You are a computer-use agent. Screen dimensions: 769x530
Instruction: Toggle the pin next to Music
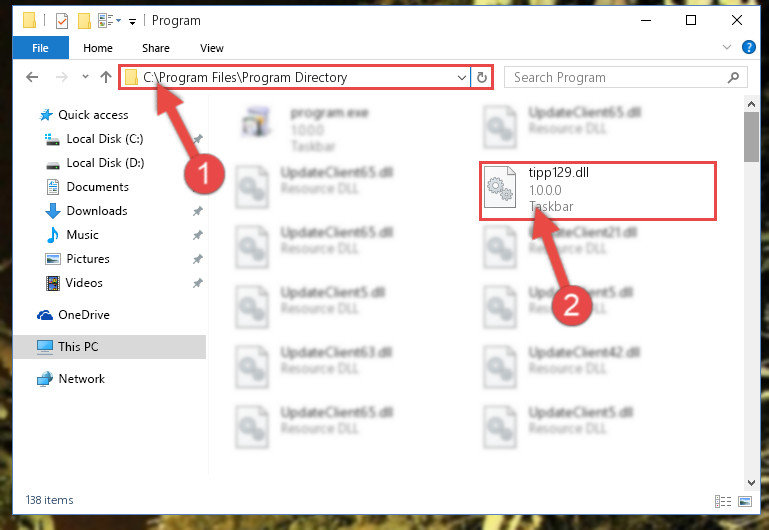(x=197, y=235)
